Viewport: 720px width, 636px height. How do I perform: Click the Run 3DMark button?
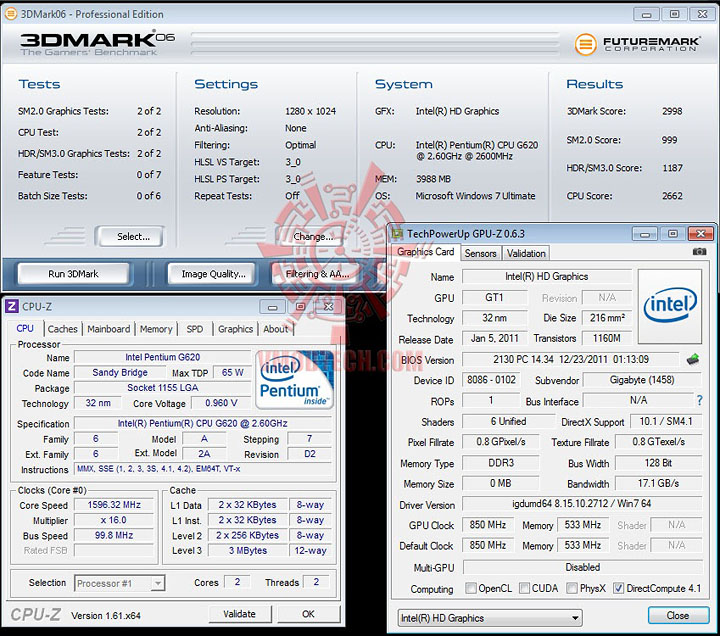tap(73, 274)
